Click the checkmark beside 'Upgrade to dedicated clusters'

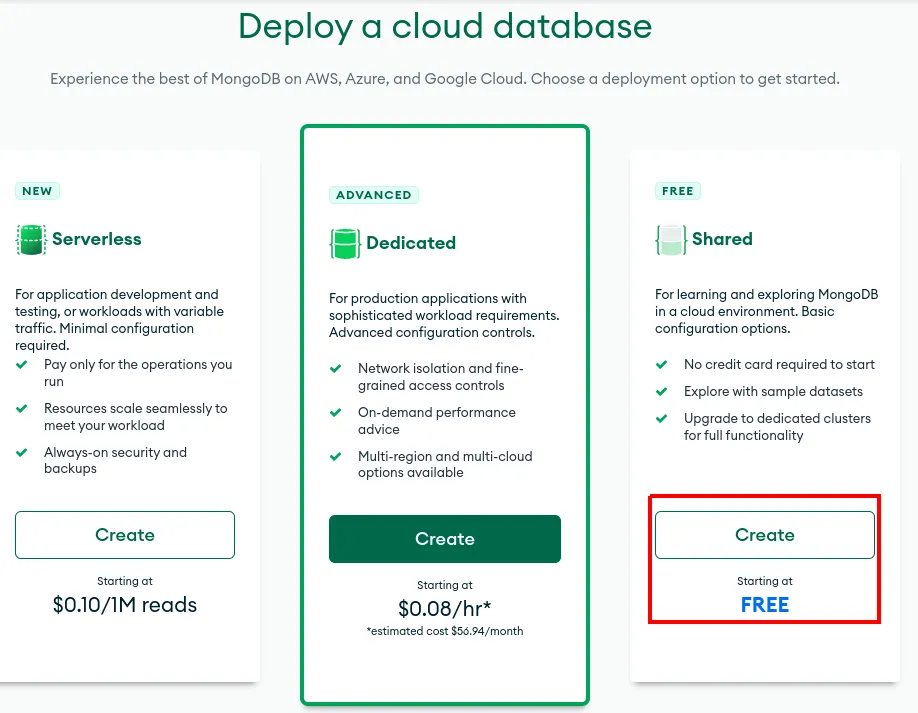[662, 419]
